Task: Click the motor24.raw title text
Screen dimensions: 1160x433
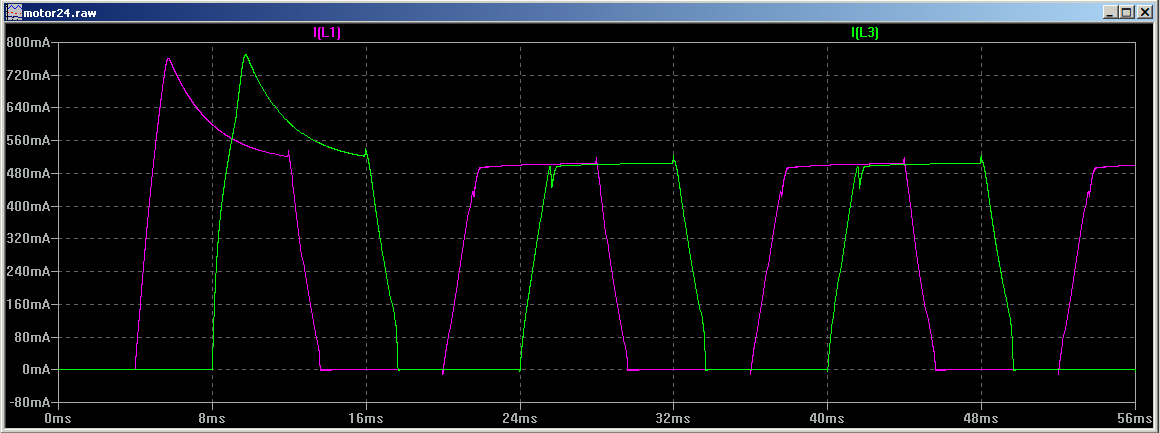Action: 59,13
